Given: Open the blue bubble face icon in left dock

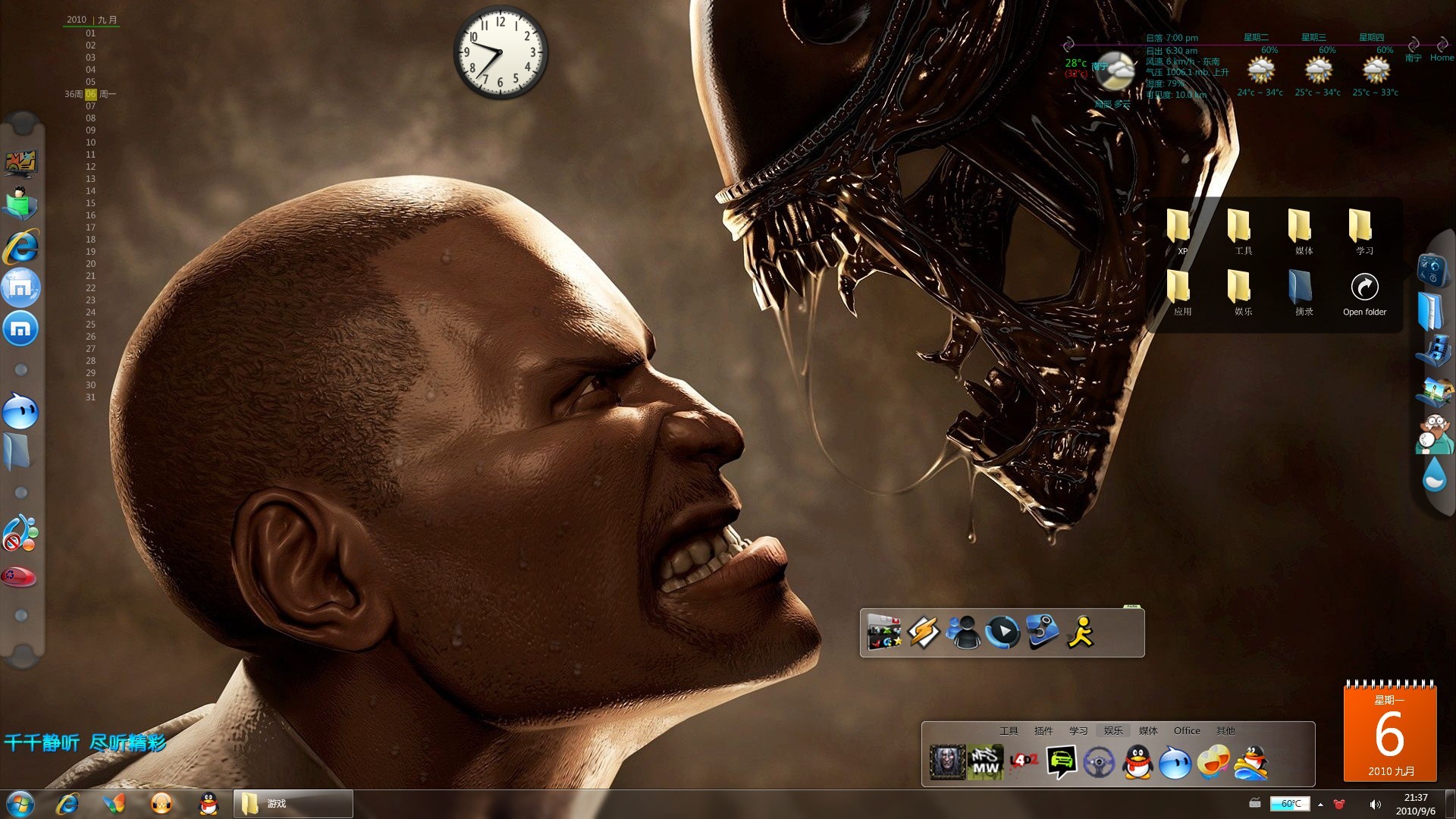Looking at the screenshot, I should pos(20,410).
